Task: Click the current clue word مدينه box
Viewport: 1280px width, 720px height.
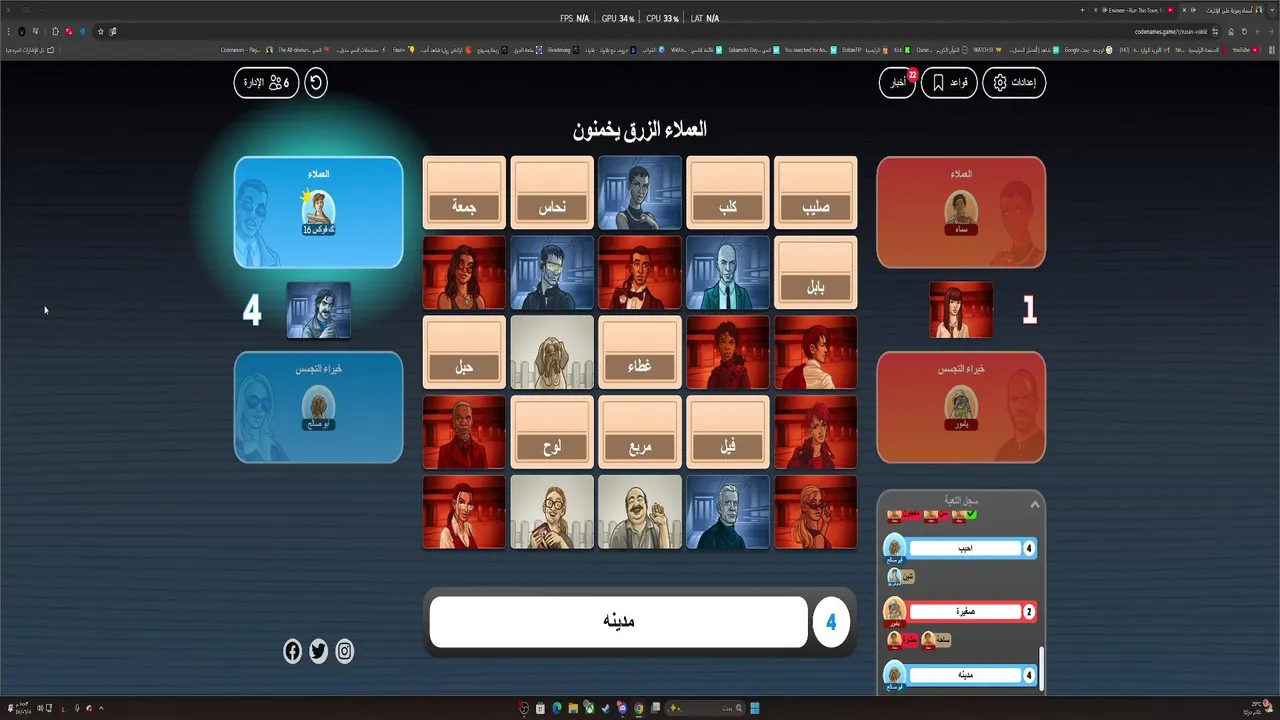Action: pos(619,622)
